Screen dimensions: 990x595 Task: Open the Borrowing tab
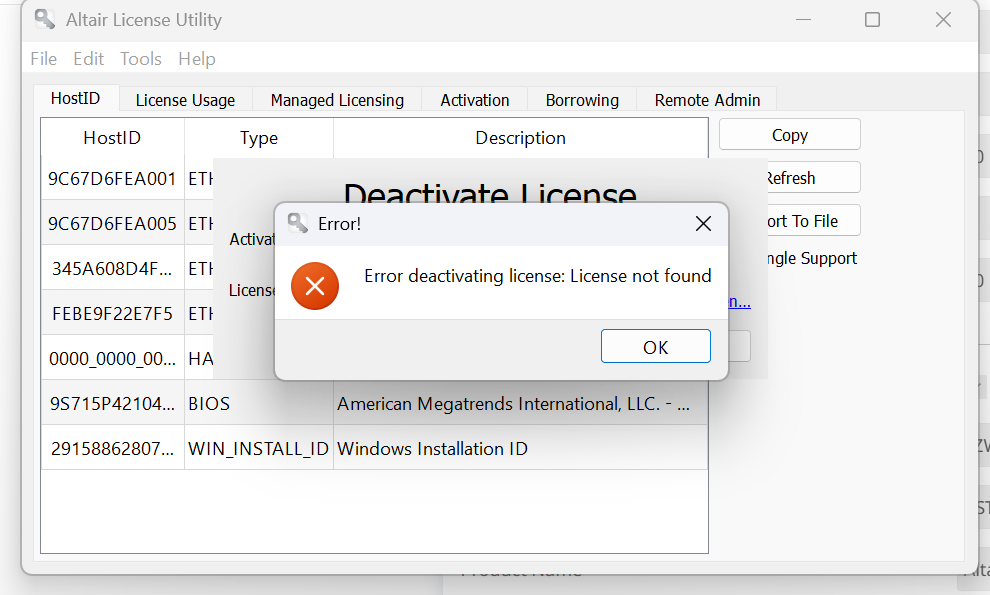582,100
